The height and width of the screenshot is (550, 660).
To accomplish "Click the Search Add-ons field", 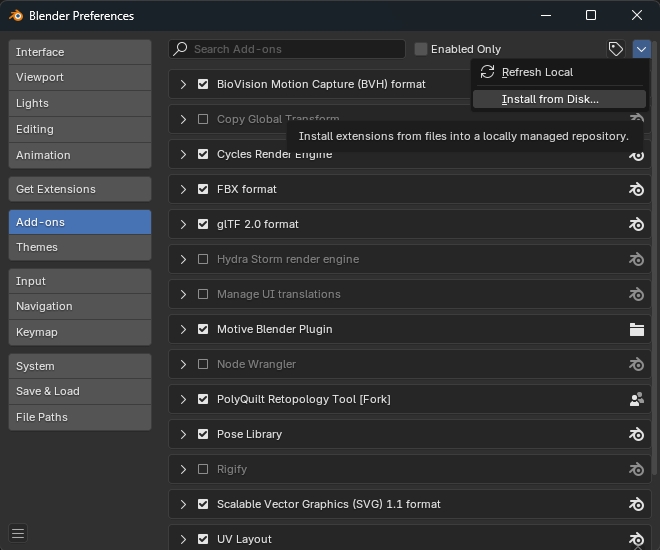I will coord(295,49).
